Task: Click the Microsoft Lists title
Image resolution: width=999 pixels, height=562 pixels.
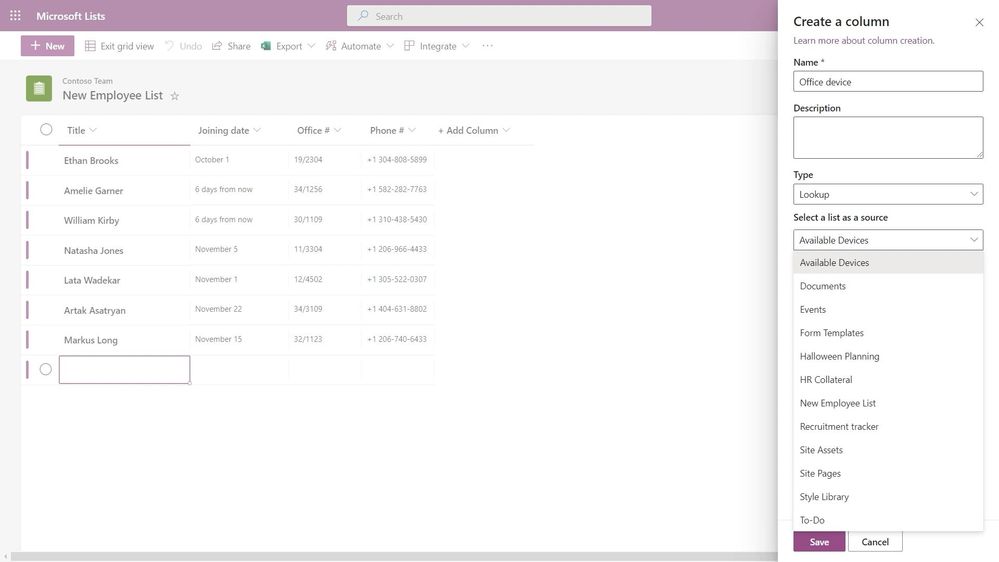Action: click(x=71, y=16)
